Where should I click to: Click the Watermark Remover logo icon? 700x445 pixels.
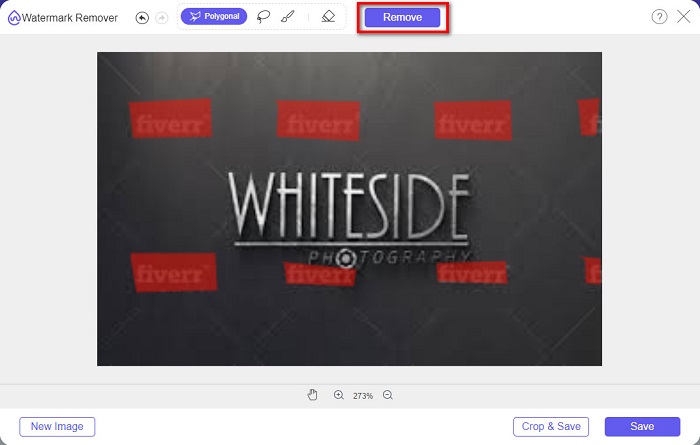pos(14,18)
